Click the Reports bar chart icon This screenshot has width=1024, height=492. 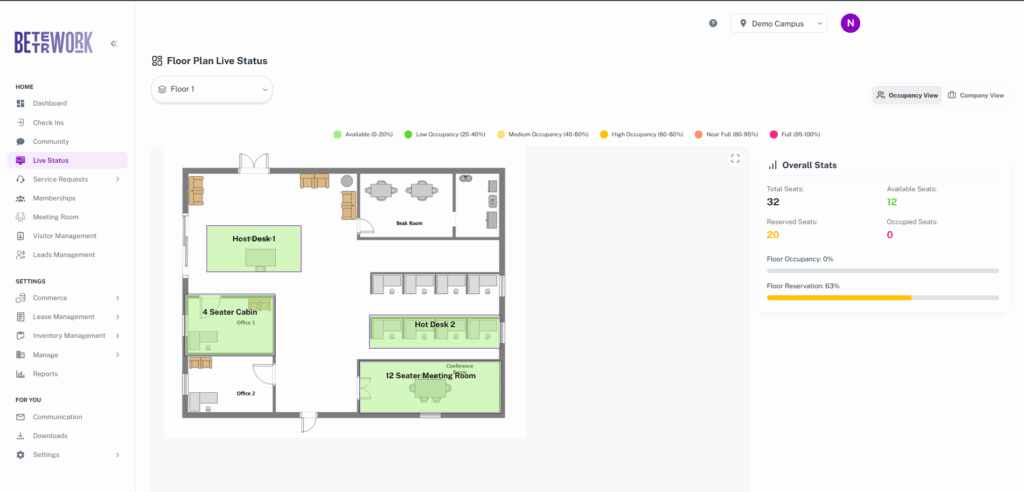coord(21,374)
